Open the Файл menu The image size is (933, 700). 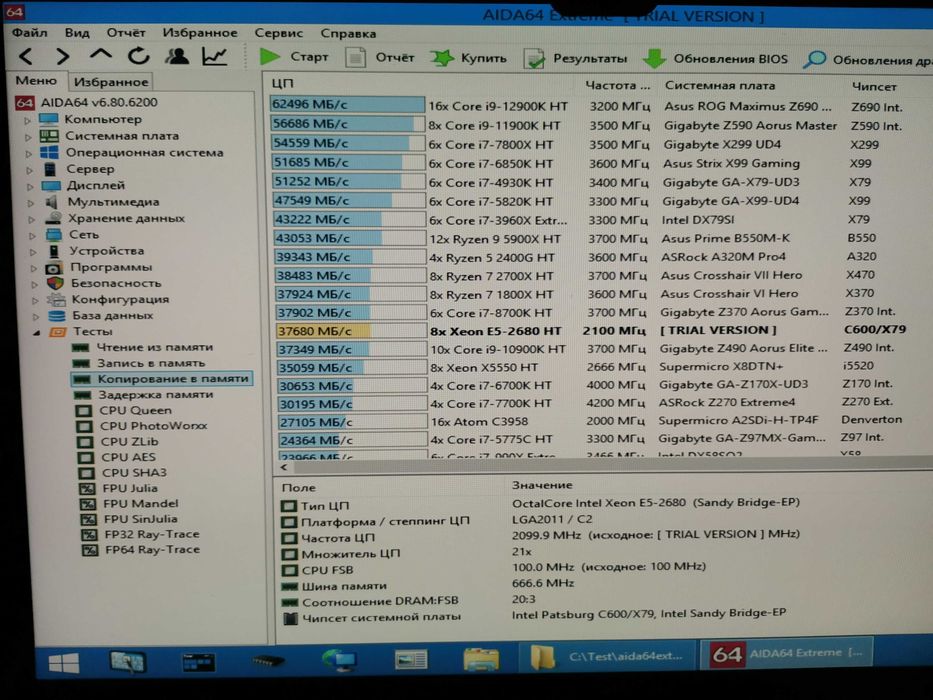[x=29, y=33]
